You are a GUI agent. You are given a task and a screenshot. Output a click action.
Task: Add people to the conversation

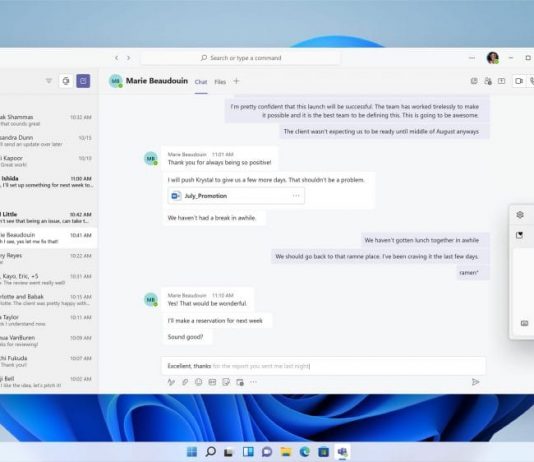[x=488, y=81]
